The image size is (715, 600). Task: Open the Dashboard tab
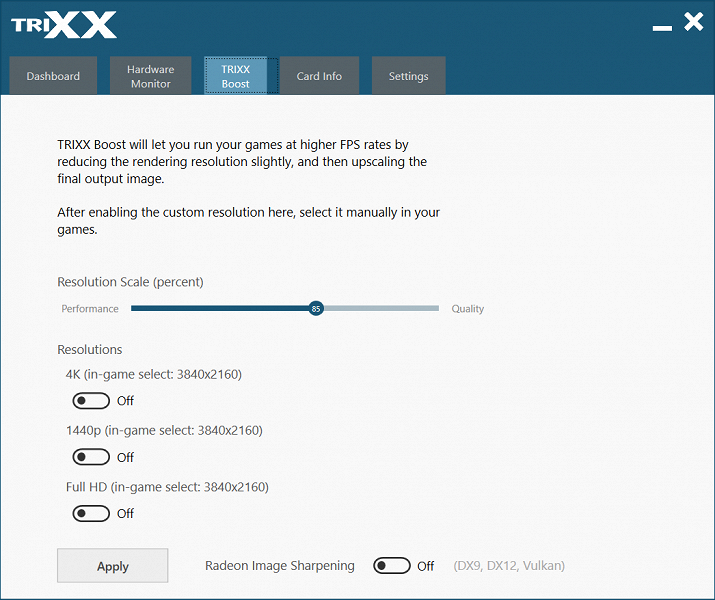[x=53, y=76]
